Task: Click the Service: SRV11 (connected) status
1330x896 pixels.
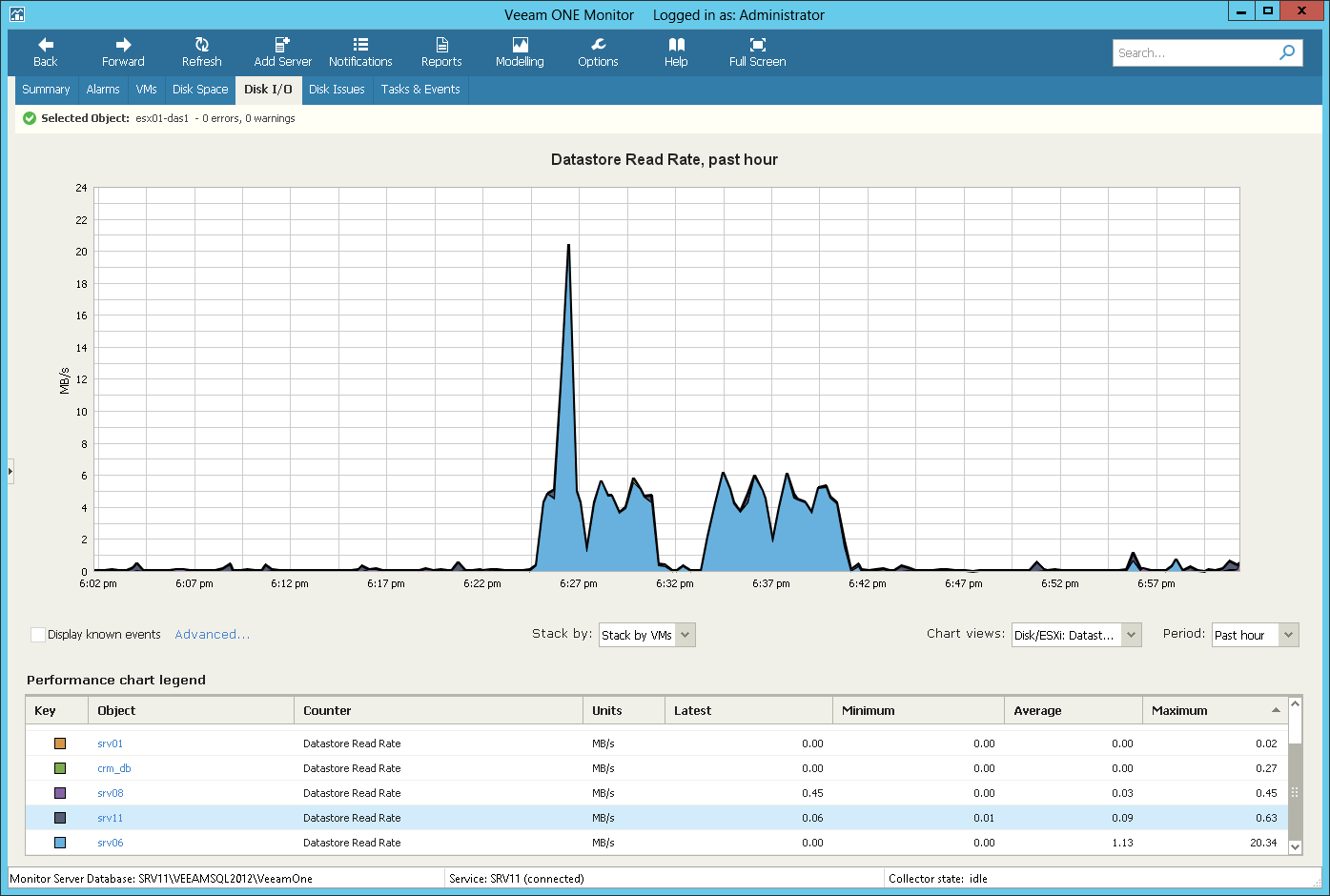Action: click(516, 879)
